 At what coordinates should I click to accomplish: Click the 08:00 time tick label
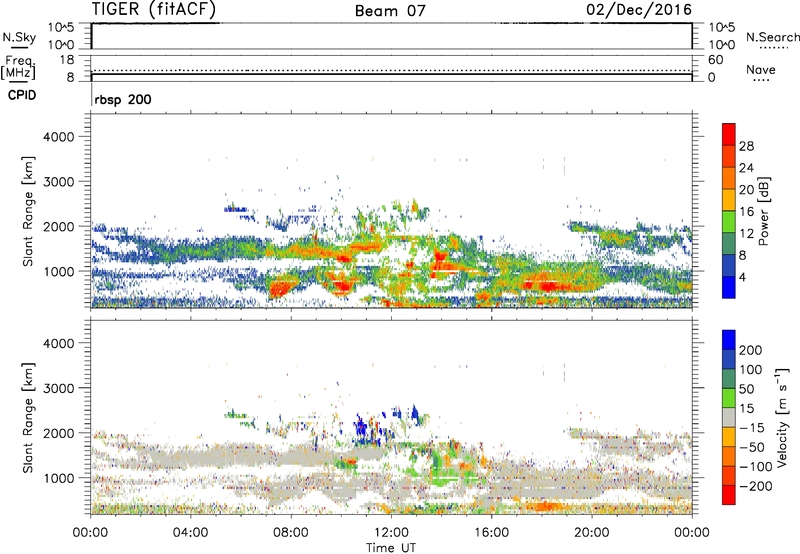pyautogui.click(x=291, y=533)
